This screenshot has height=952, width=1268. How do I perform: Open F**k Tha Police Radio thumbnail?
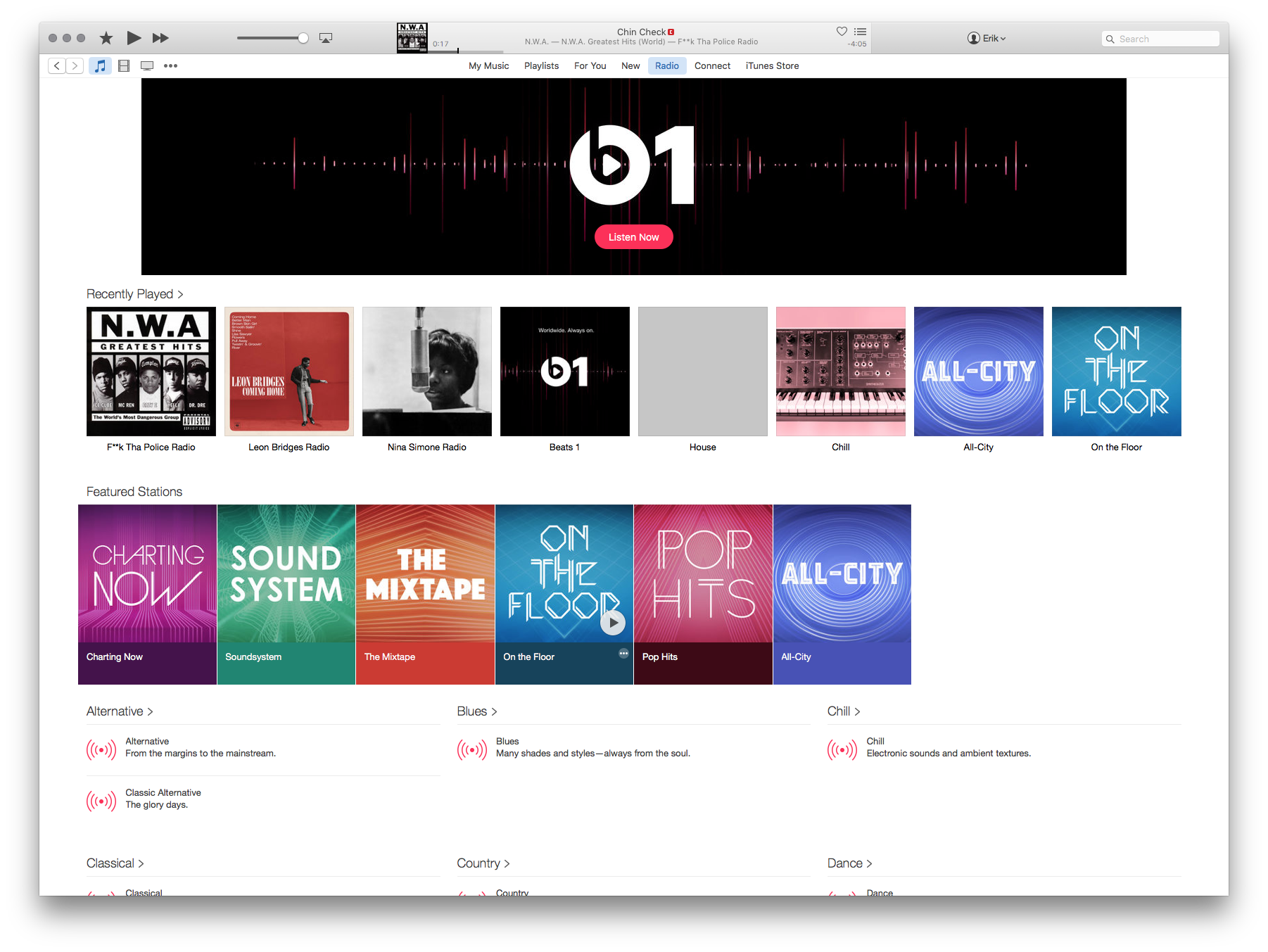(151, 372)
